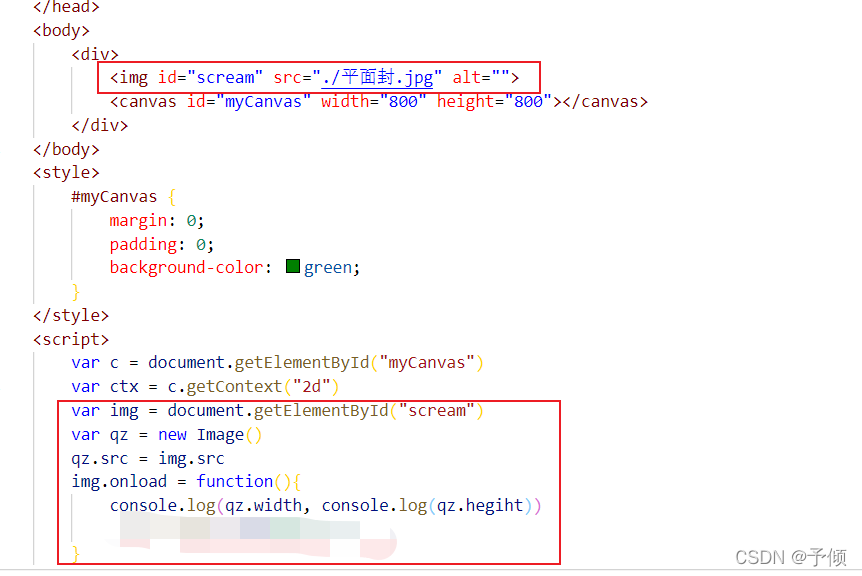Click the closing </head> tag
The height and width of the screenshot is (576, 862).
[66, 7]
